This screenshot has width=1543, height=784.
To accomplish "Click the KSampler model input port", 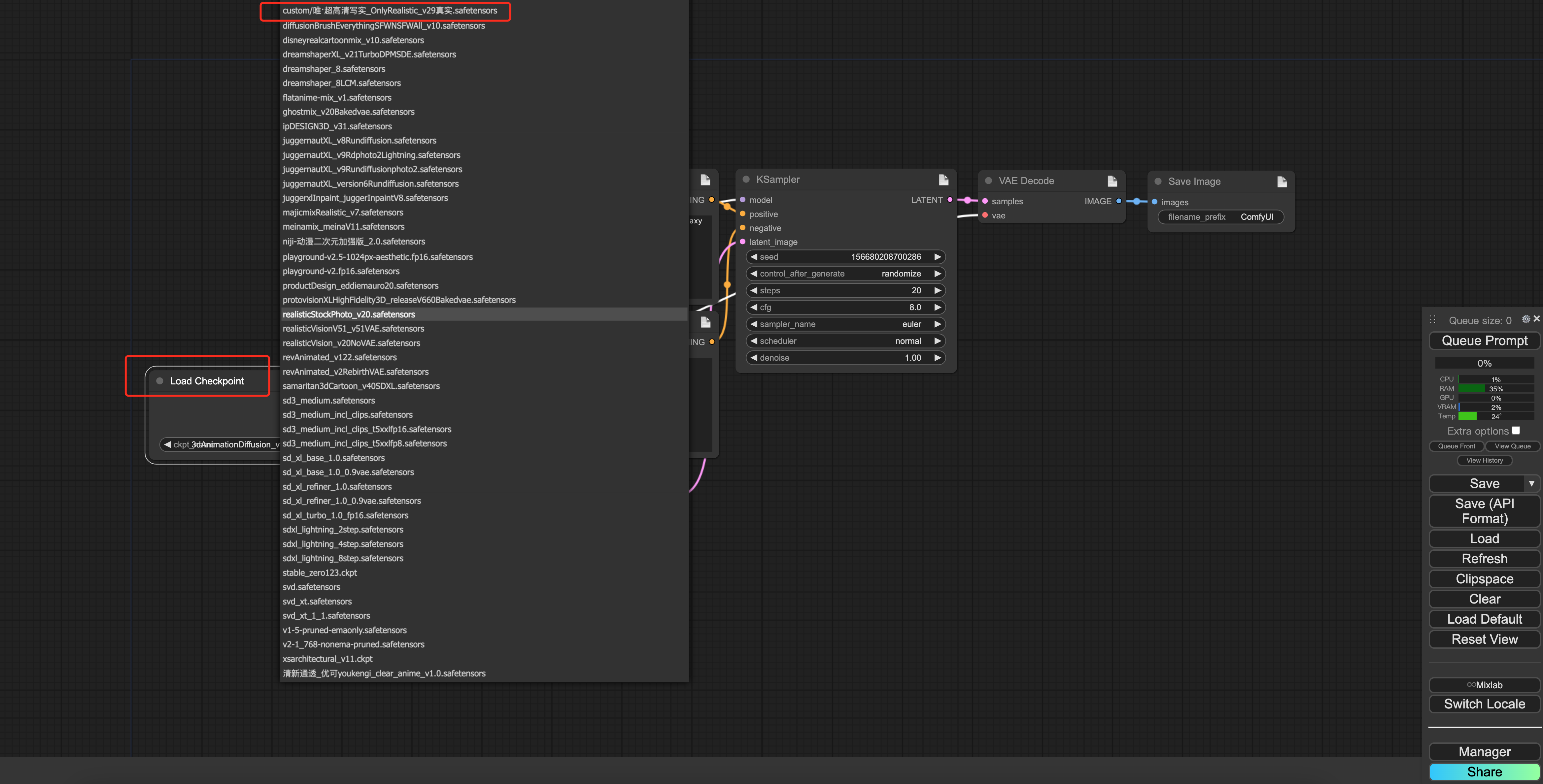I will click(743, 200).
